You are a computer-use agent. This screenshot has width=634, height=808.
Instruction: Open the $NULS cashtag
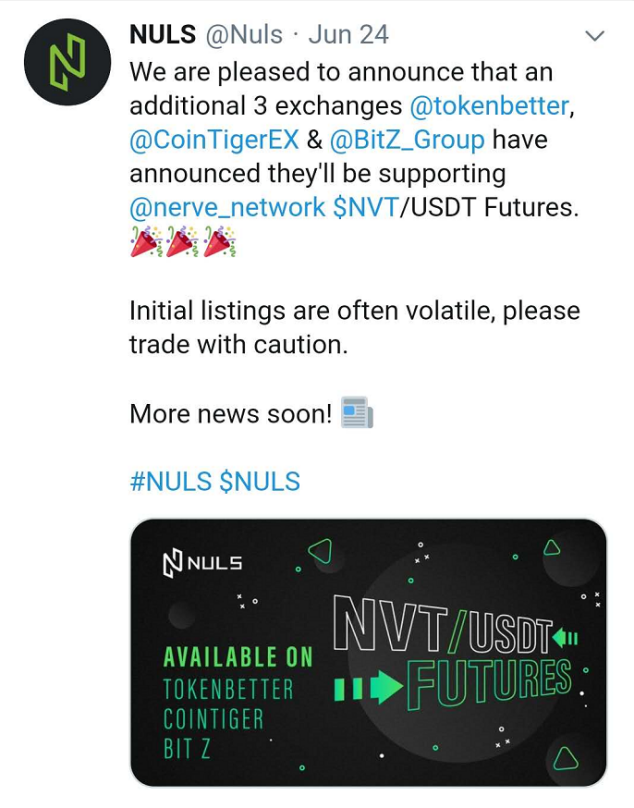pyautogui.click(x=260, y=481)
